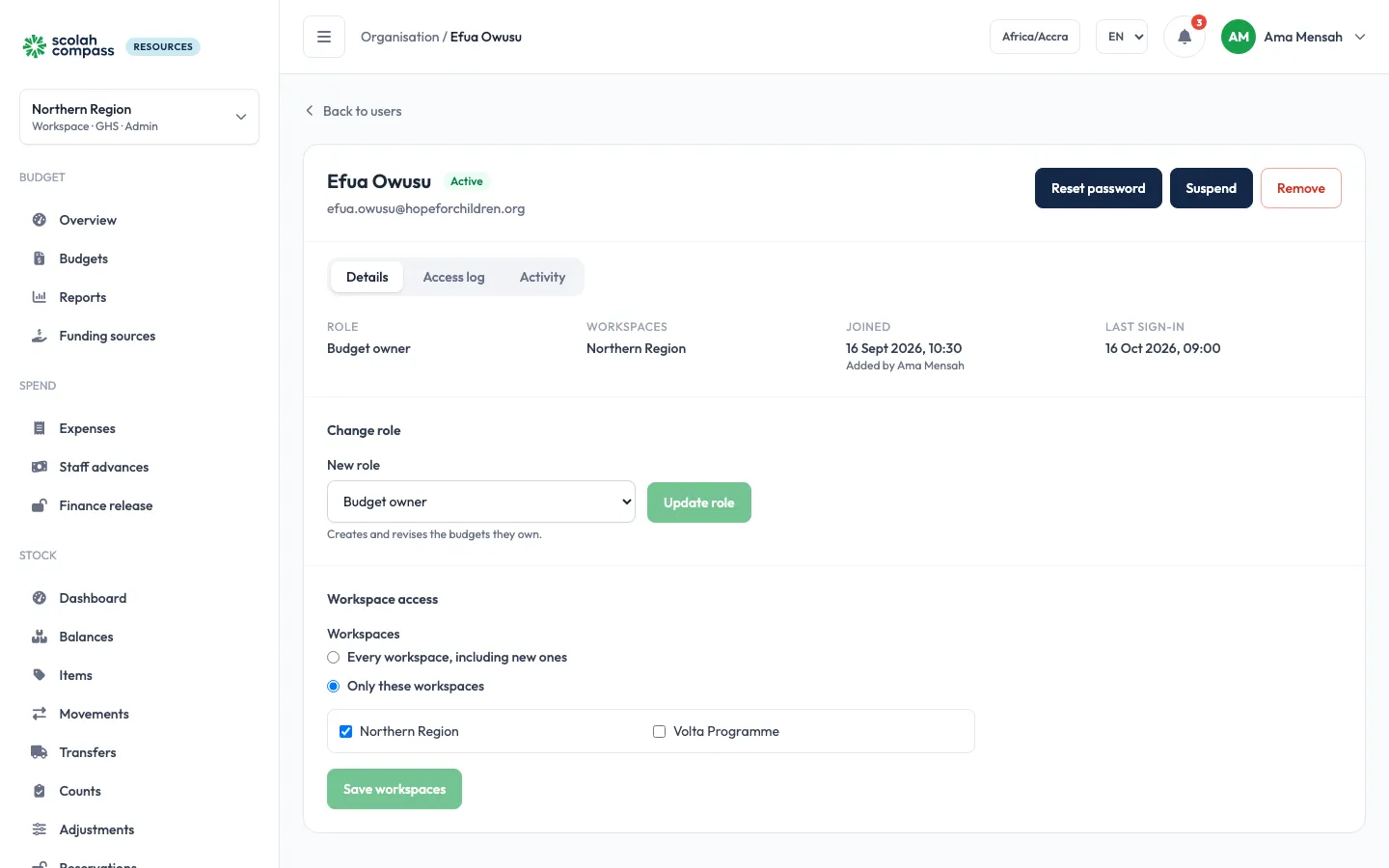Expand the Ama Mensah account menu

pos(1294,37)
